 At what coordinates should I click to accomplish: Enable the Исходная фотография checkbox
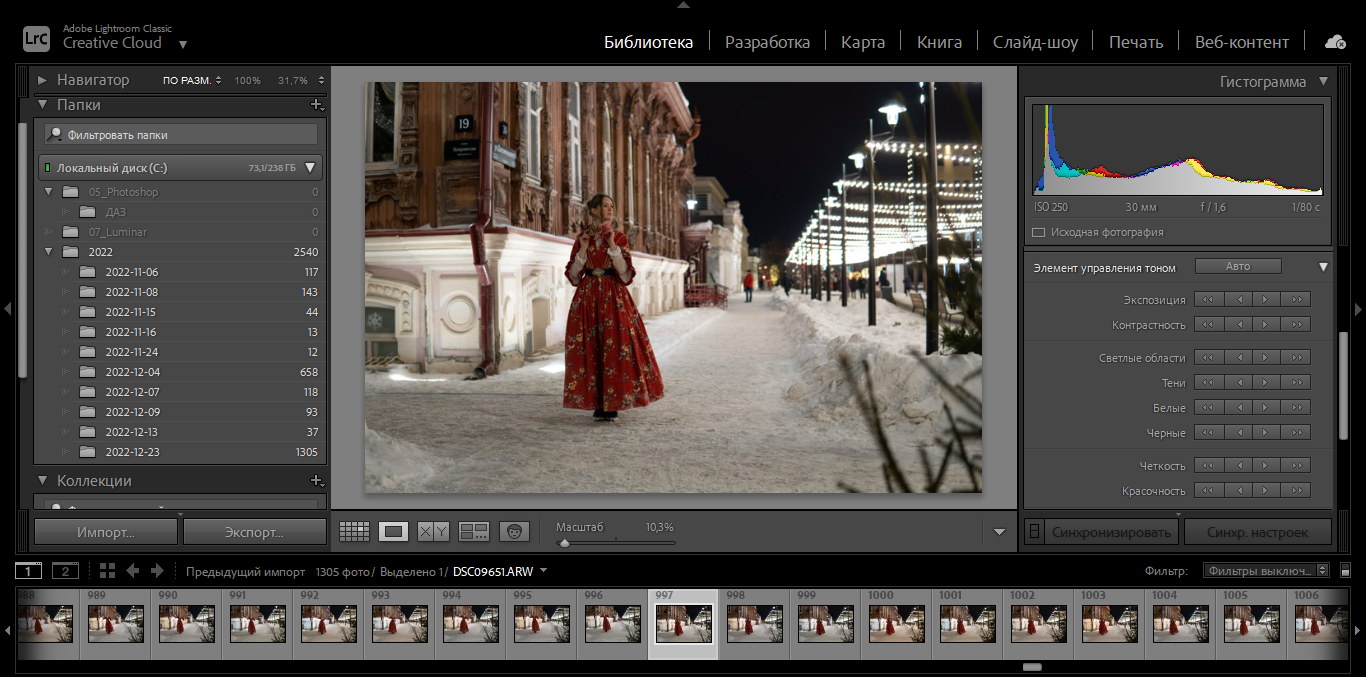[x=1039, y=232]
